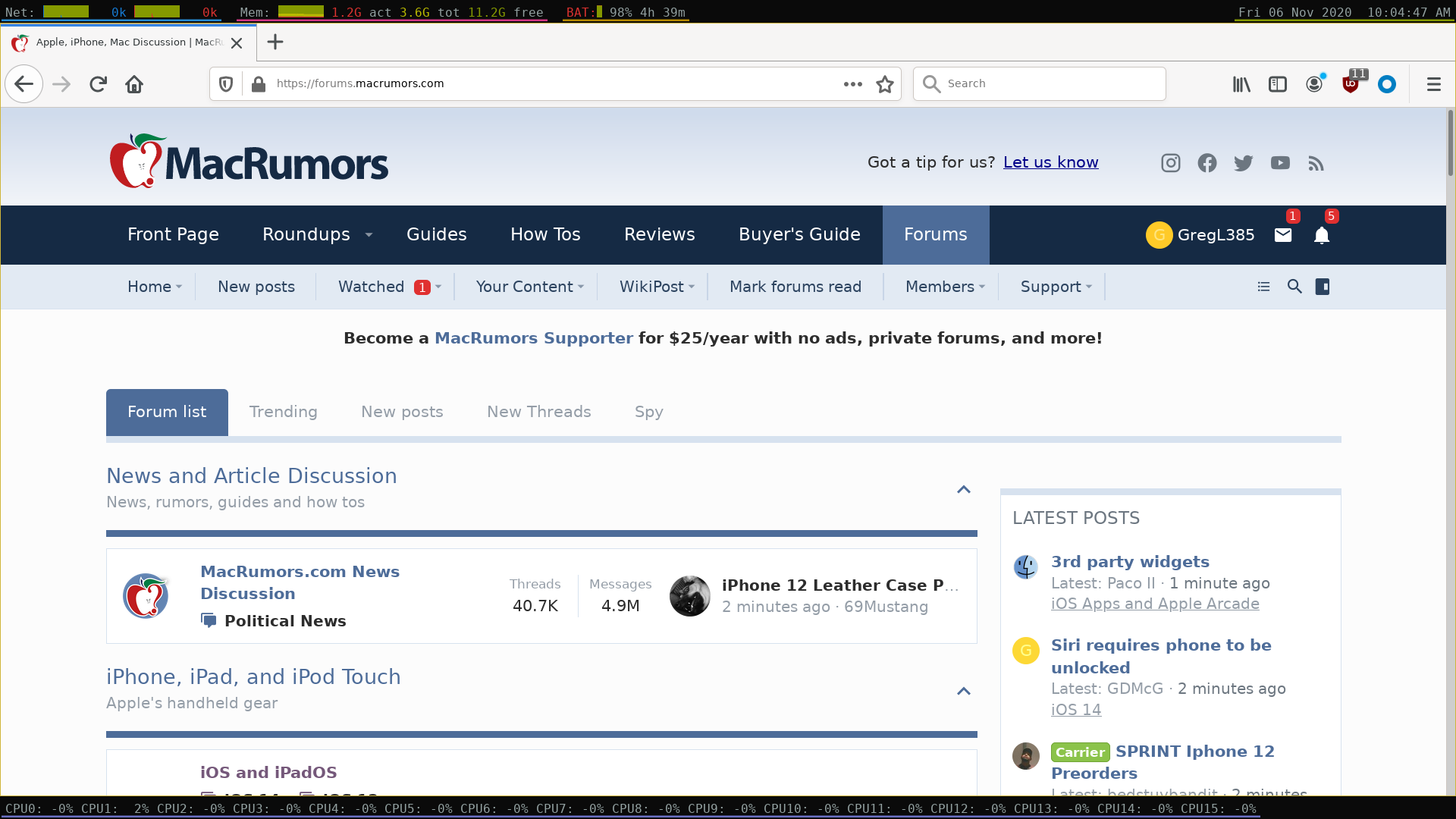Expand the Support dropdown

(1089, 287)
